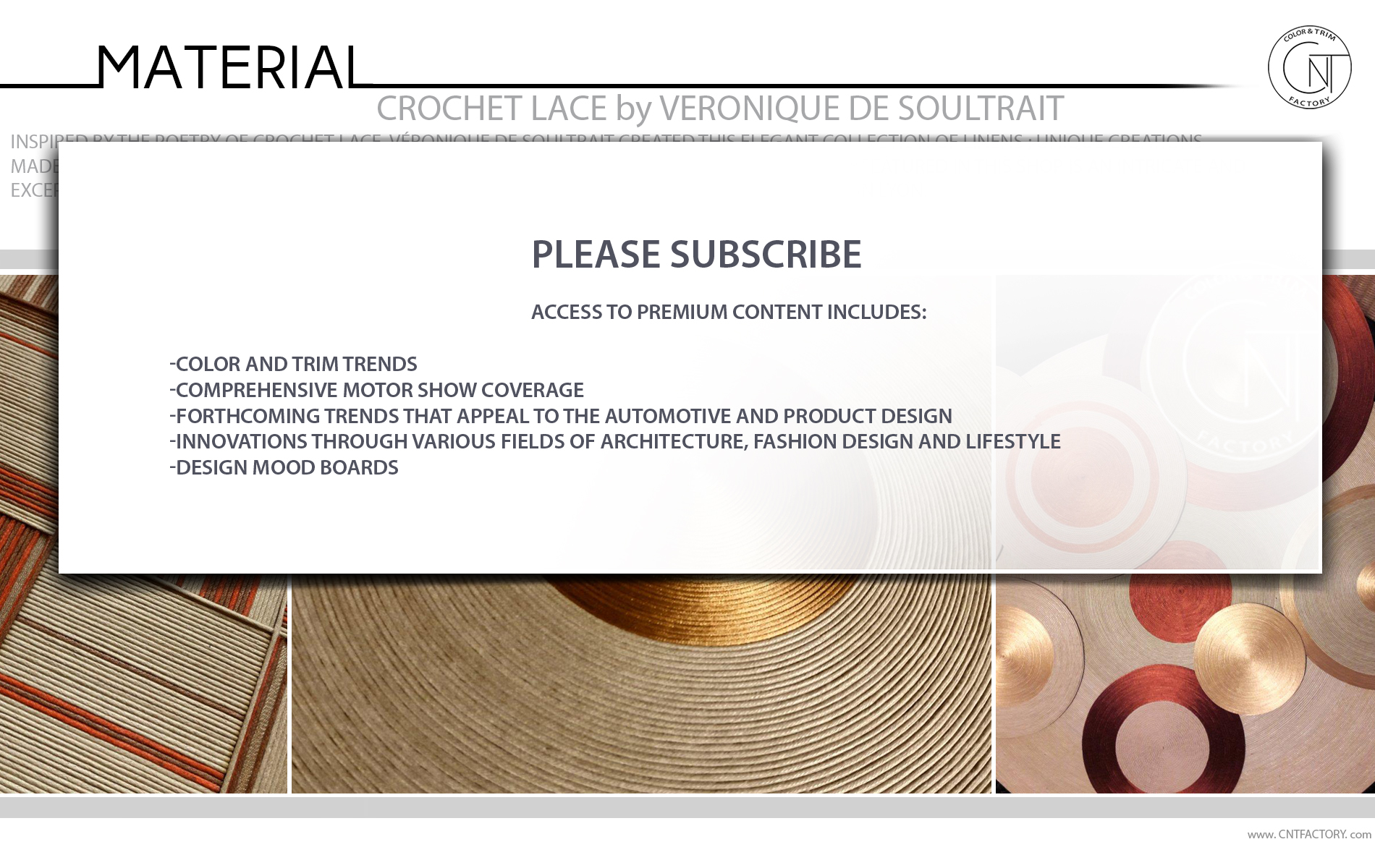The image size is (1375, 868).
Task: Select the MATERIAL section title
Action: pos(229,67)
